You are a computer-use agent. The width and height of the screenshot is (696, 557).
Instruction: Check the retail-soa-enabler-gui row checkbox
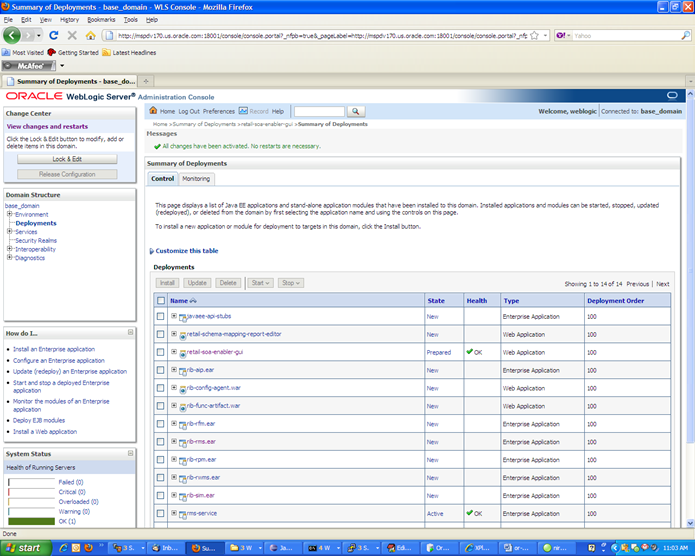pos(160,352)
